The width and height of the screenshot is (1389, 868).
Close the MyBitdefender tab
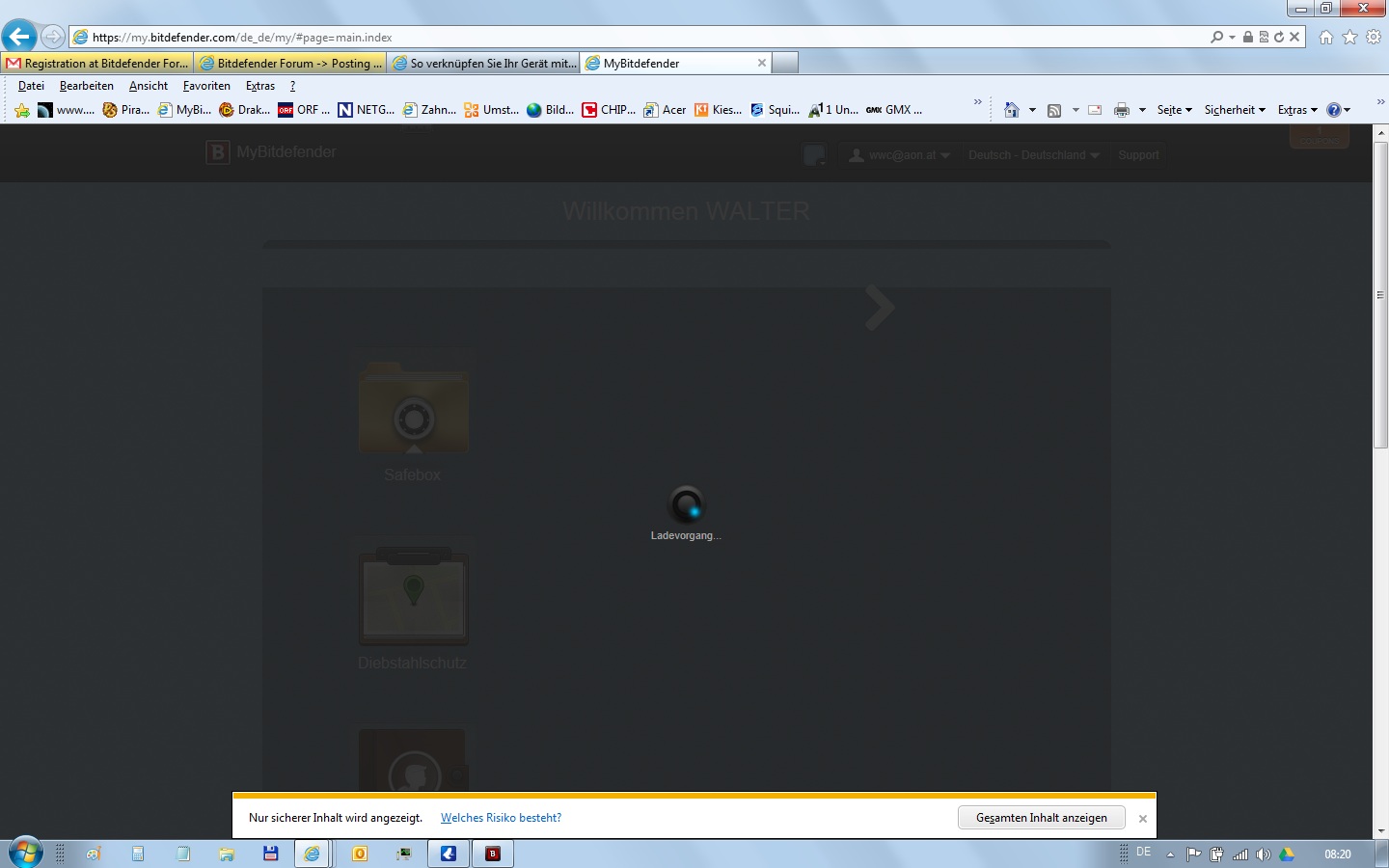pyautogui.click(x=762, y=63)
